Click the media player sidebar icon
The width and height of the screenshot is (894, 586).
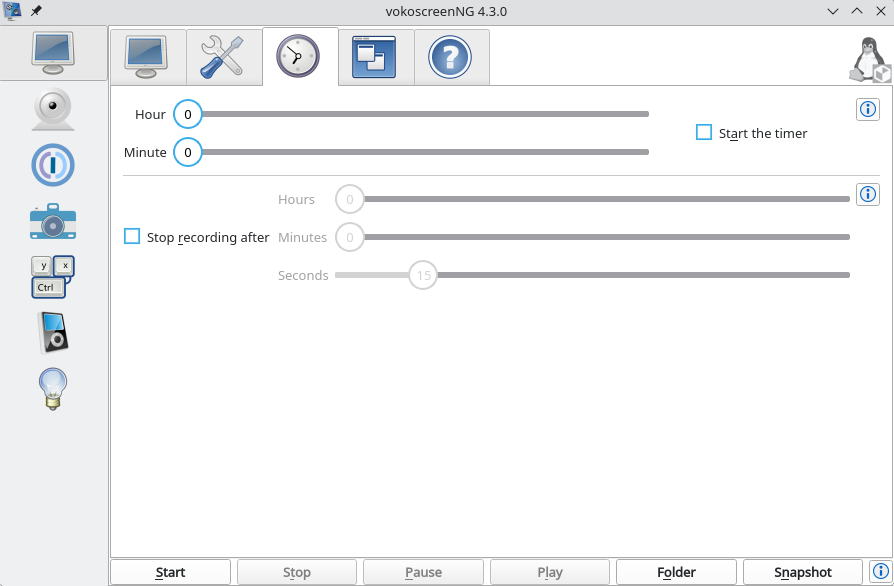[x=52, y=332]
